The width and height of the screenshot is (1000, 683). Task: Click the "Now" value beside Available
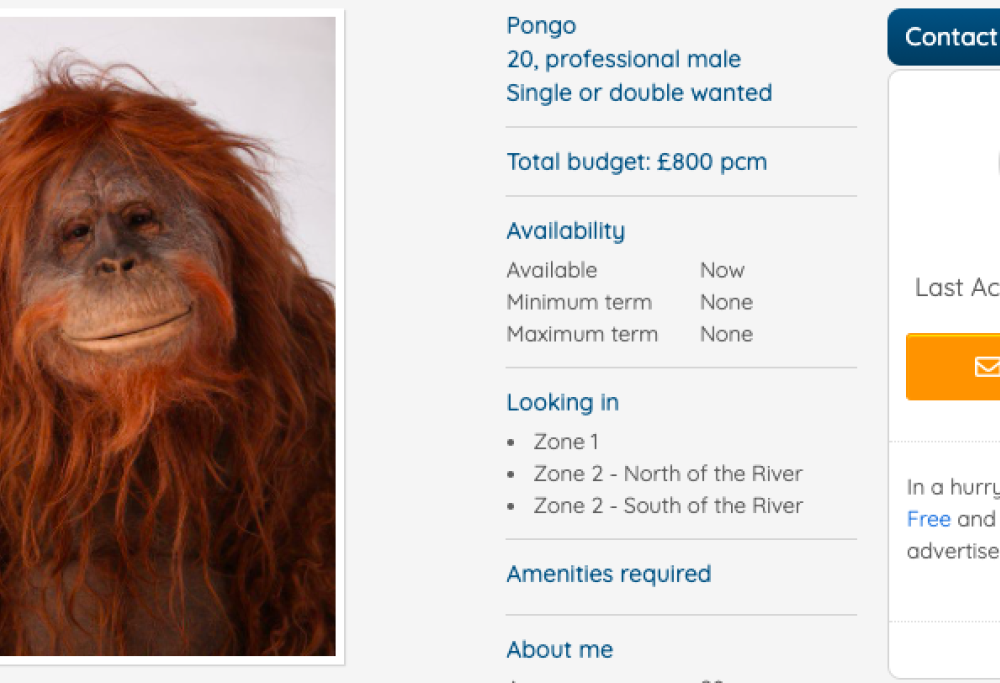pos(722,270)
